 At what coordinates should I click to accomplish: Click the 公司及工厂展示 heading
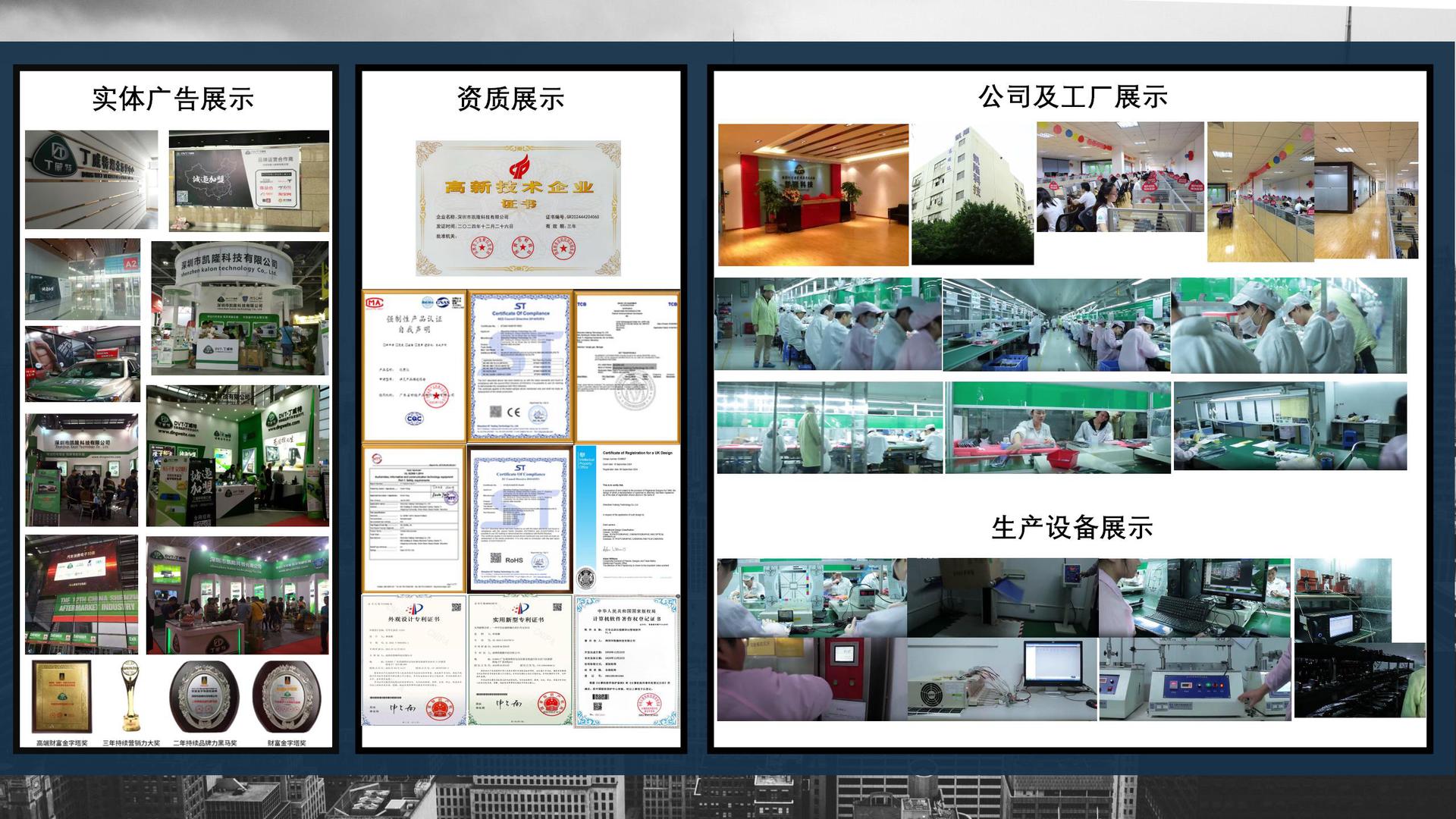1072,97
